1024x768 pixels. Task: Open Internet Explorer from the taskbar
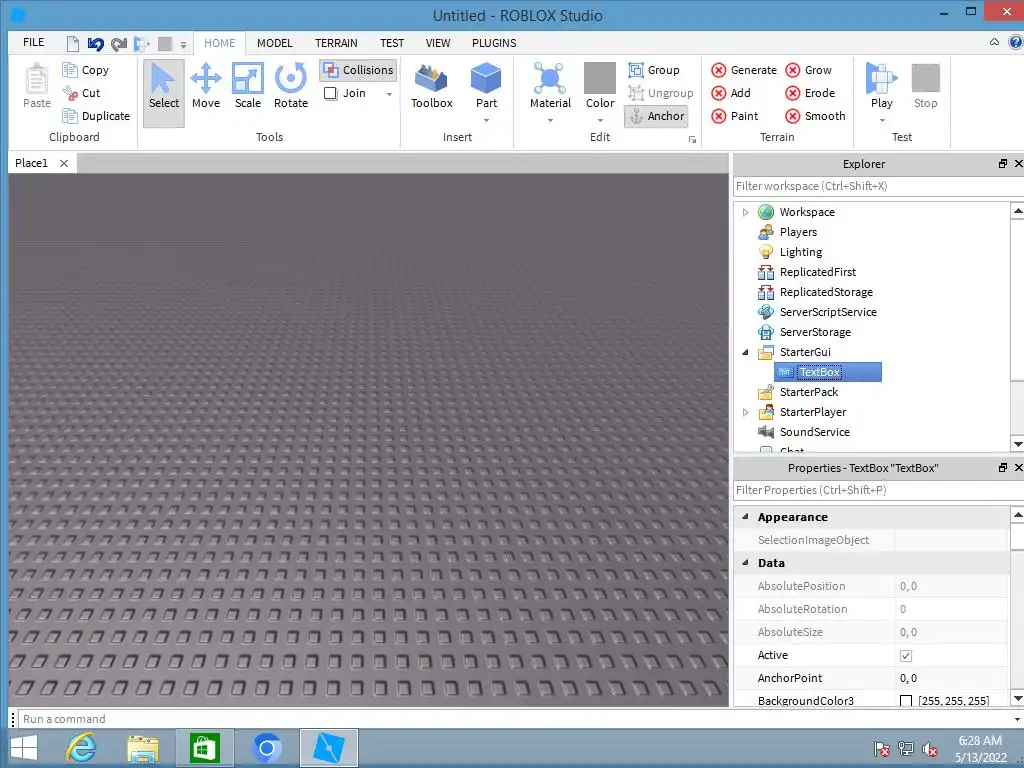coord(82,748)
